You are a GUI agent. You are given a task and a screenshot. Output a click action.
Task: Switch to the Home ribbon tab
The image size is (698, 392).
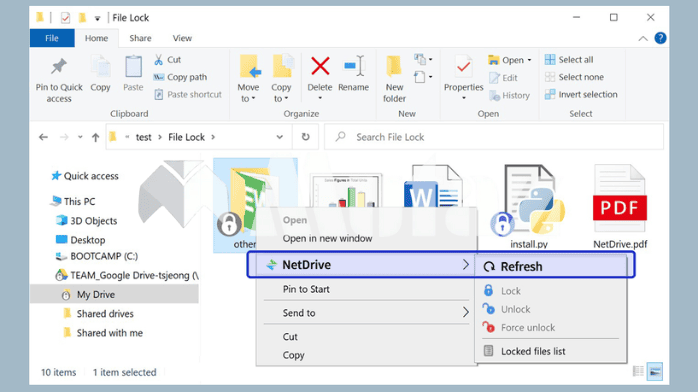click(x=97, y=38)
